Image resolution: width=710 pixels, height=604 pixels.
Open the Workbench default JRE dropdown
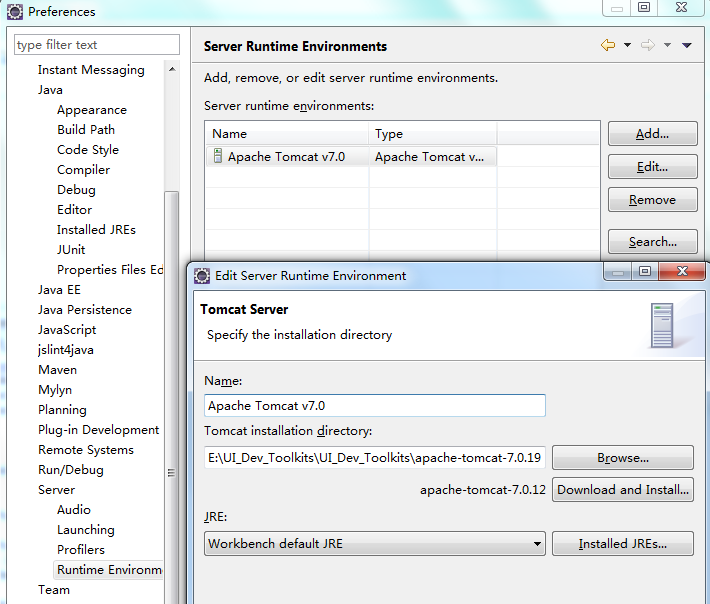tap(374, 543)
